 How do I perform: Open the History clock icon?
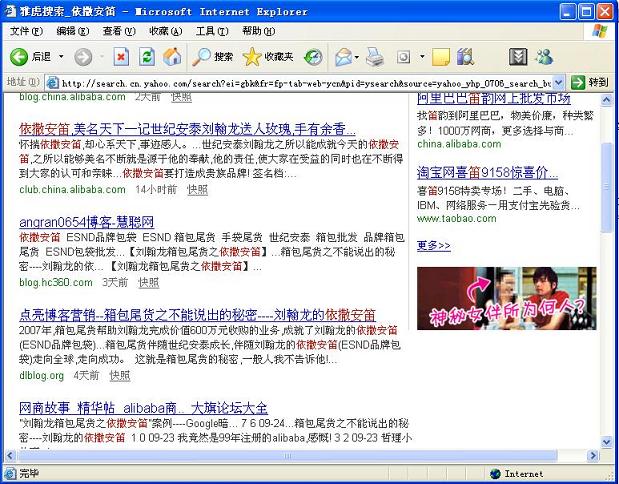click(x=313, y=57)
